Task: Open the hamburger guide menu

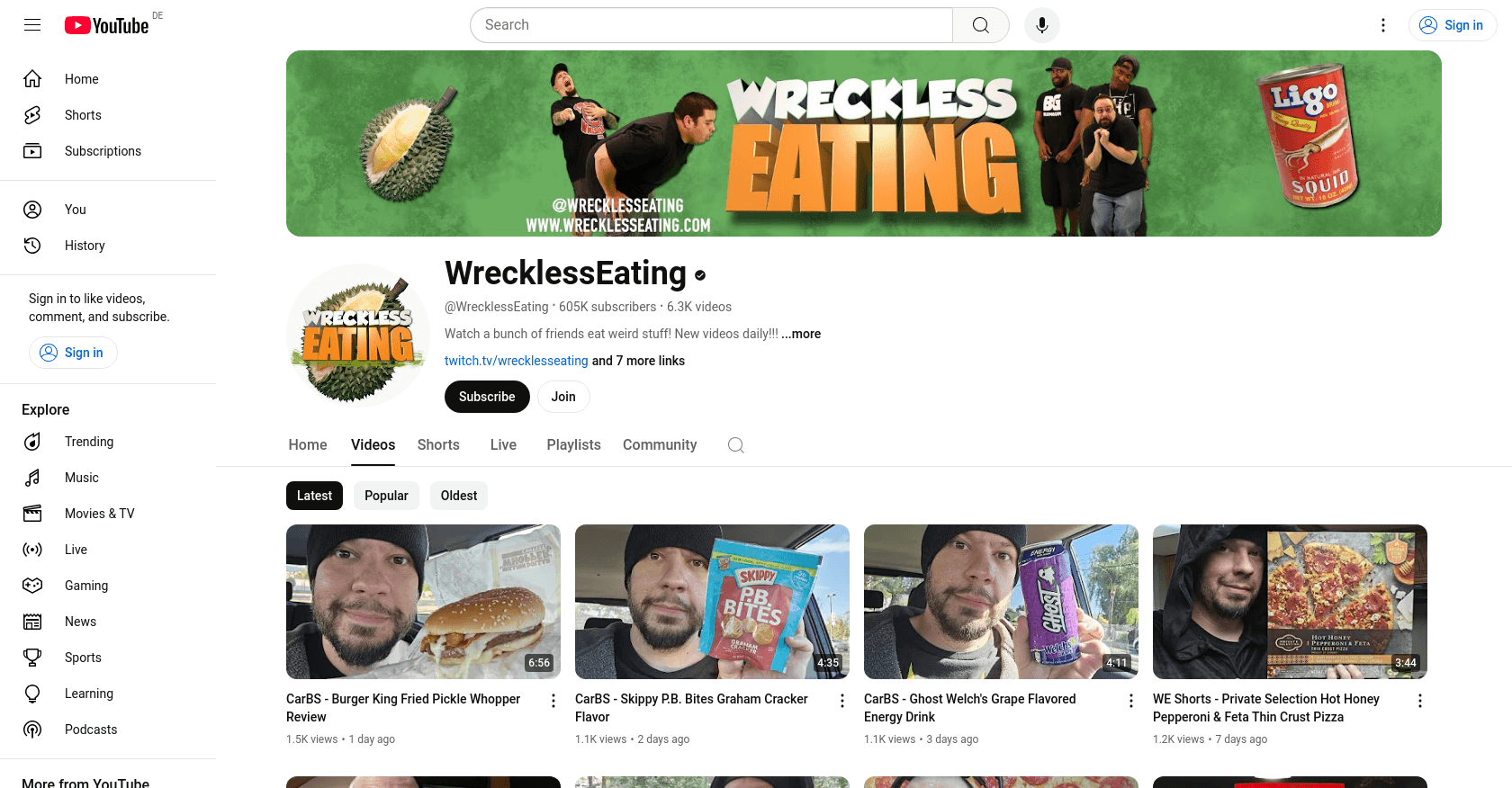Action: point(32,25)
